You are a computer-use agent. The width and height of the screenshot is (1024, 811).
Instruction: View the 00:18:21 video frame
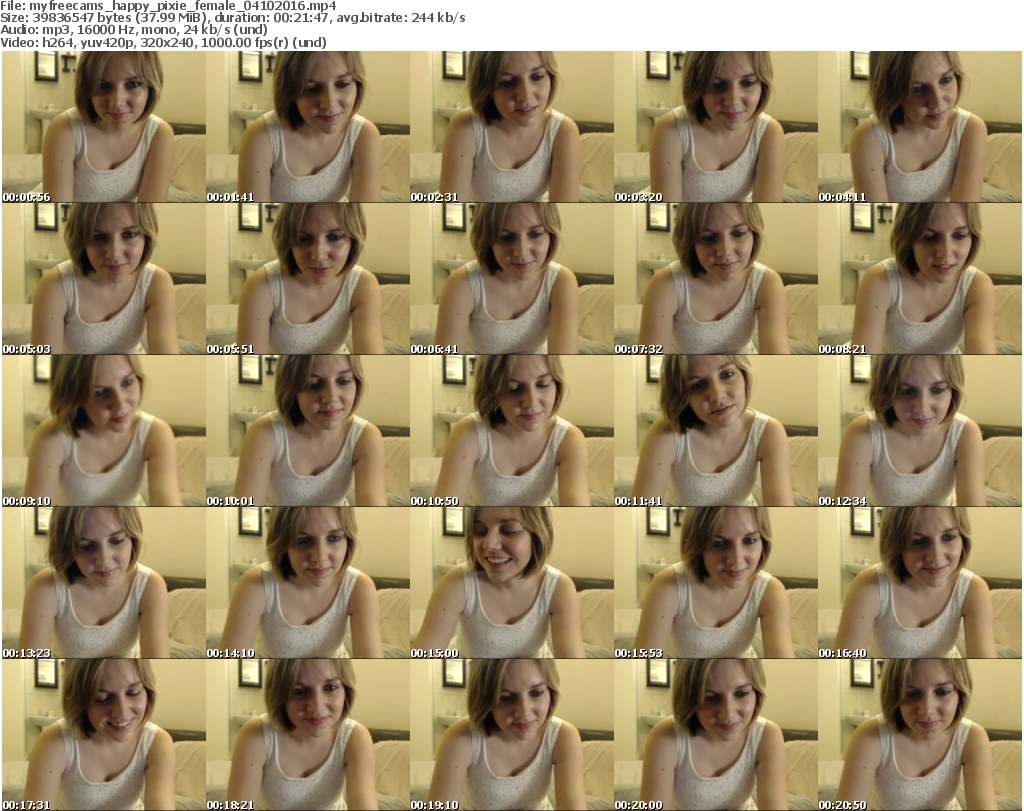point(308,735)
